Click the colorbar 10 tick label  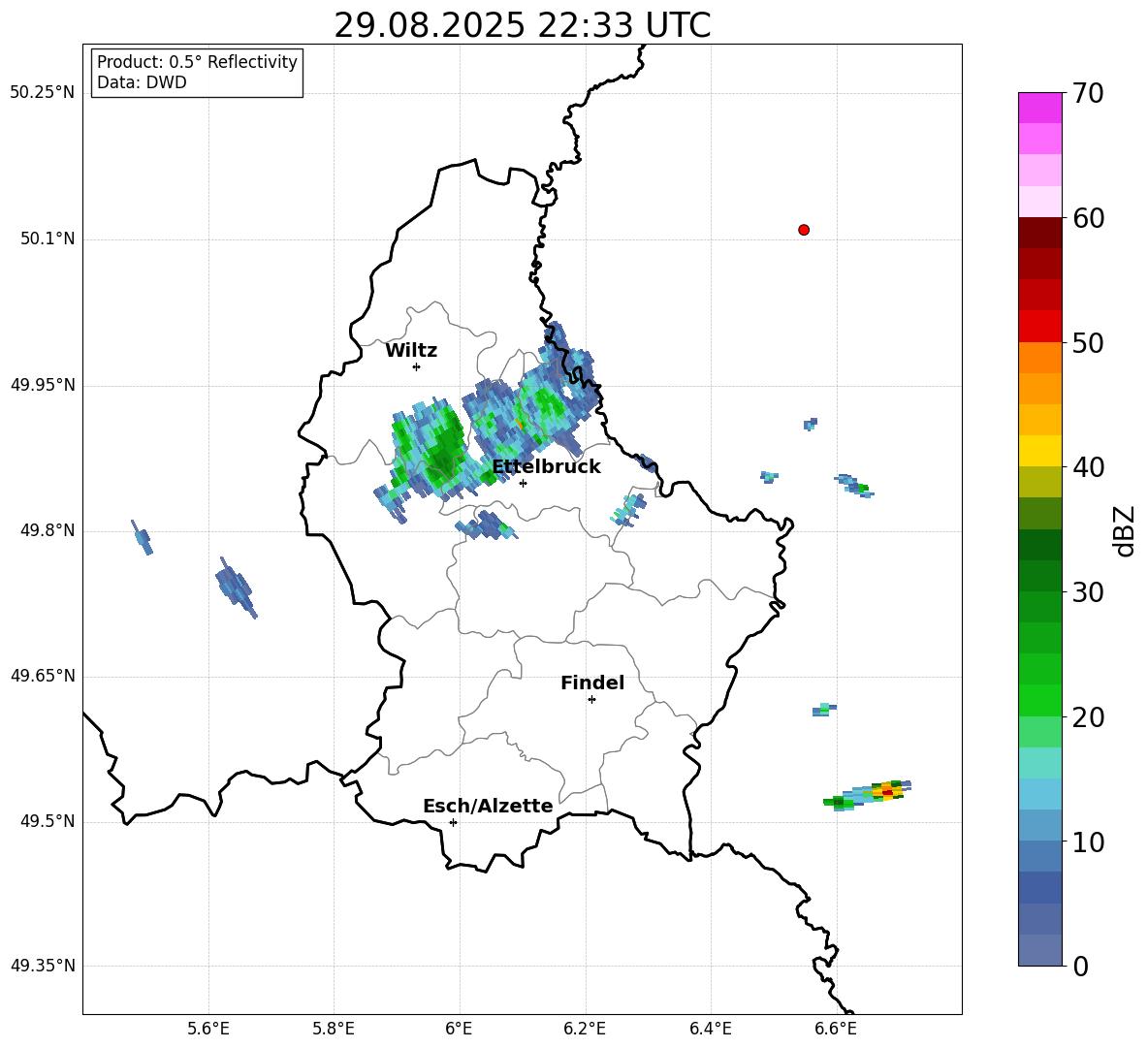[x=1088, y=842]
